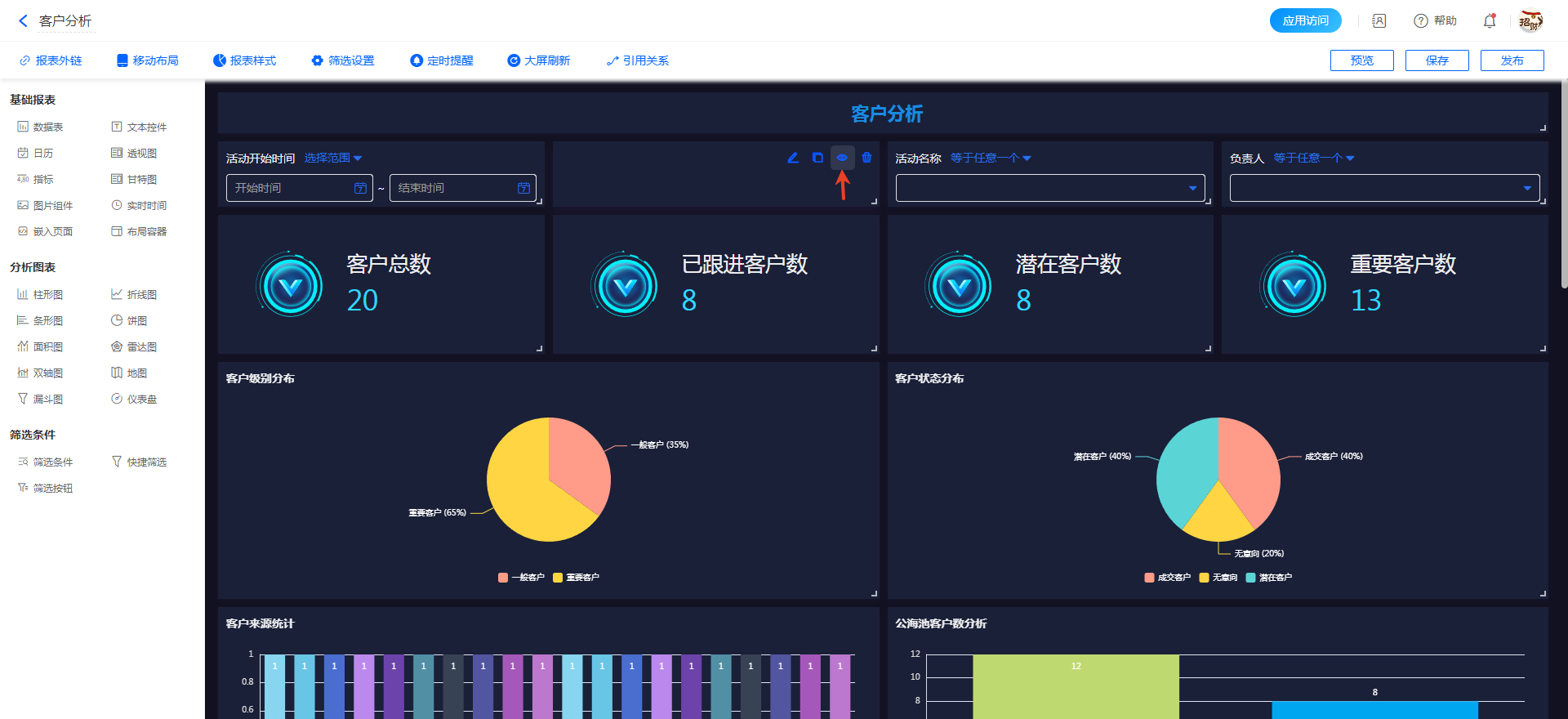Open the calendar picker in 开始时间 field
The image size is (1568, 719).
(360, 189)
